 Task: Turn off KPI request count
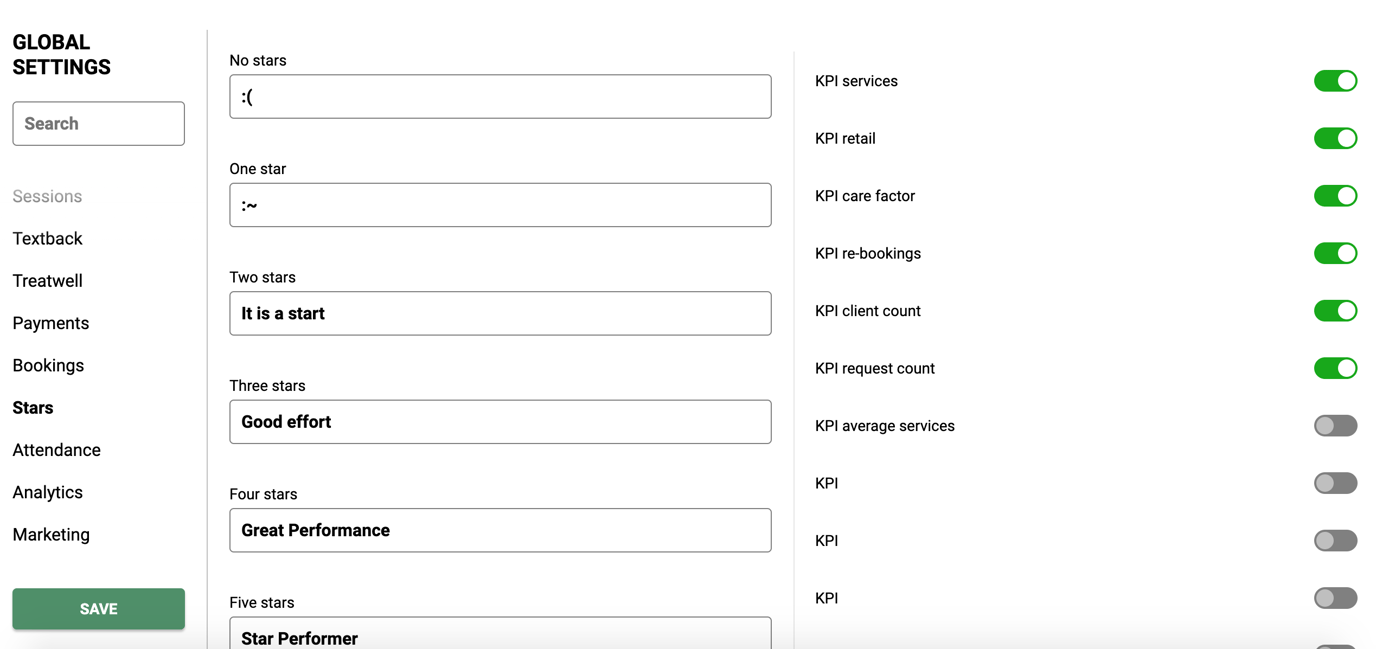pos(1336,368)
